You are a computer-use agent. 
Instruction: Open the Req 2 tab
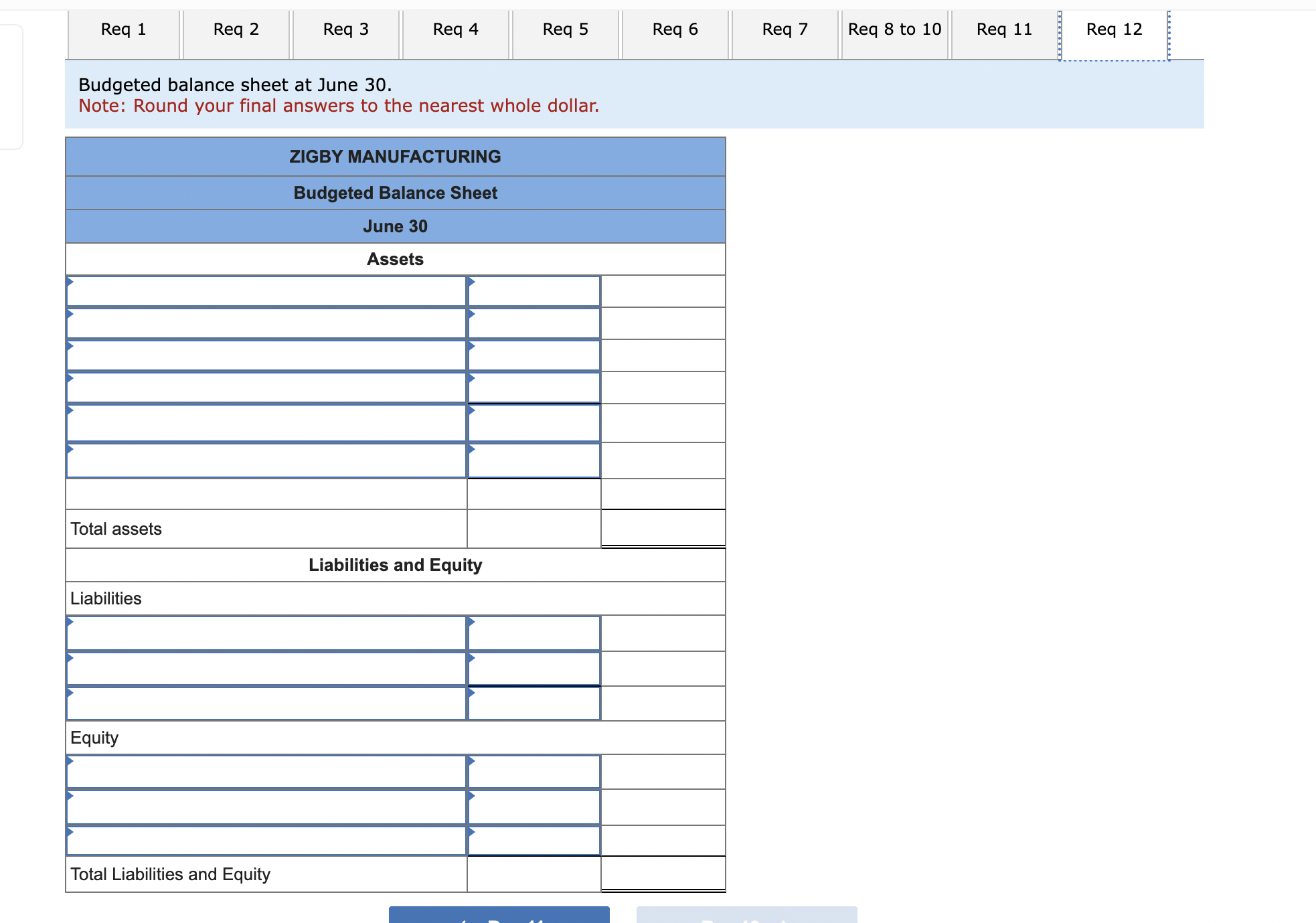click(236, 29)
